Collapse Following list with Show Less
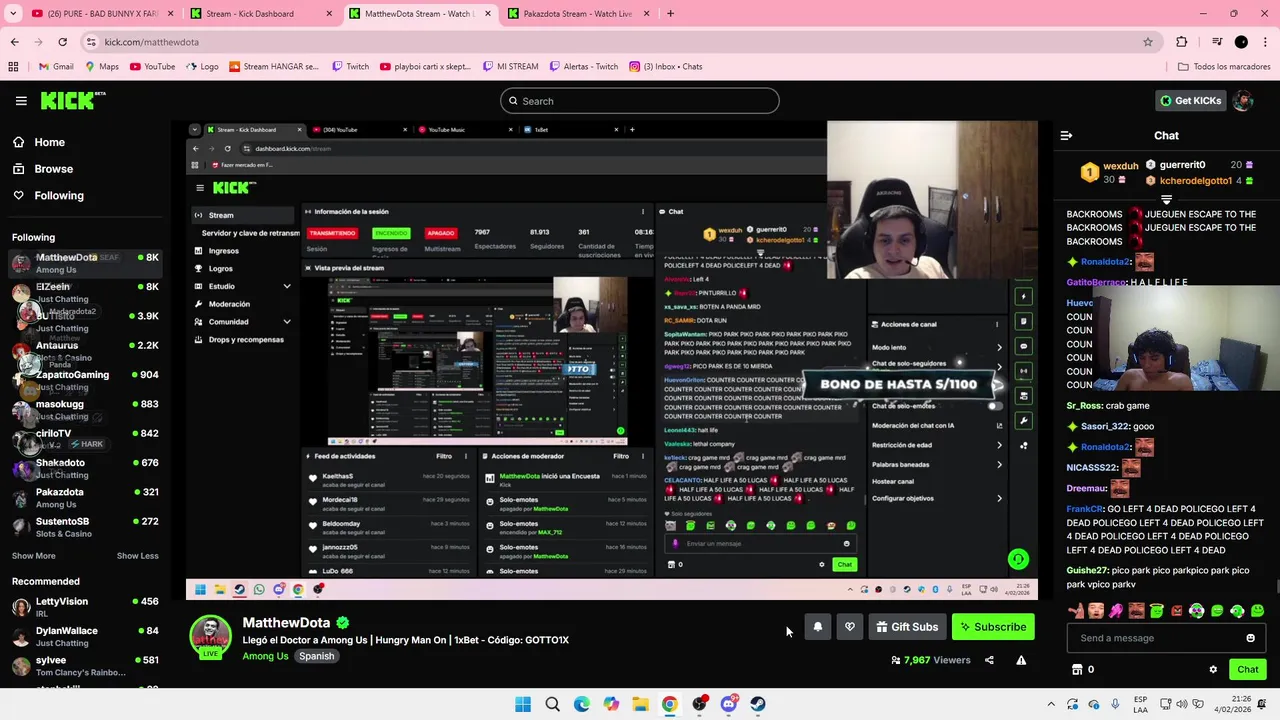 point(137,556)
